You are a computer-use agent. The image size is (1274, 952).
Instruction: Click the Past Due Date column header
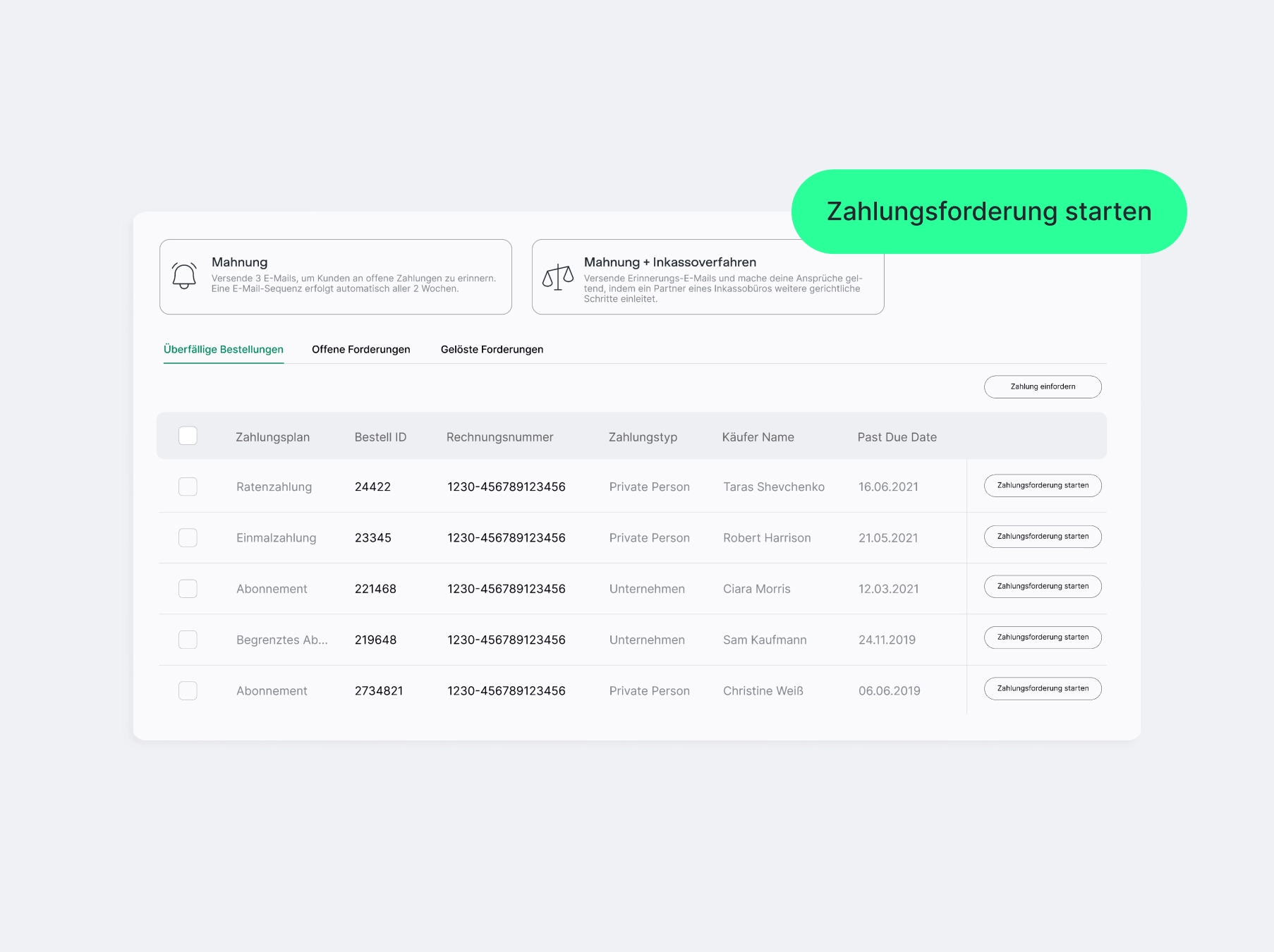coord(897,437)
